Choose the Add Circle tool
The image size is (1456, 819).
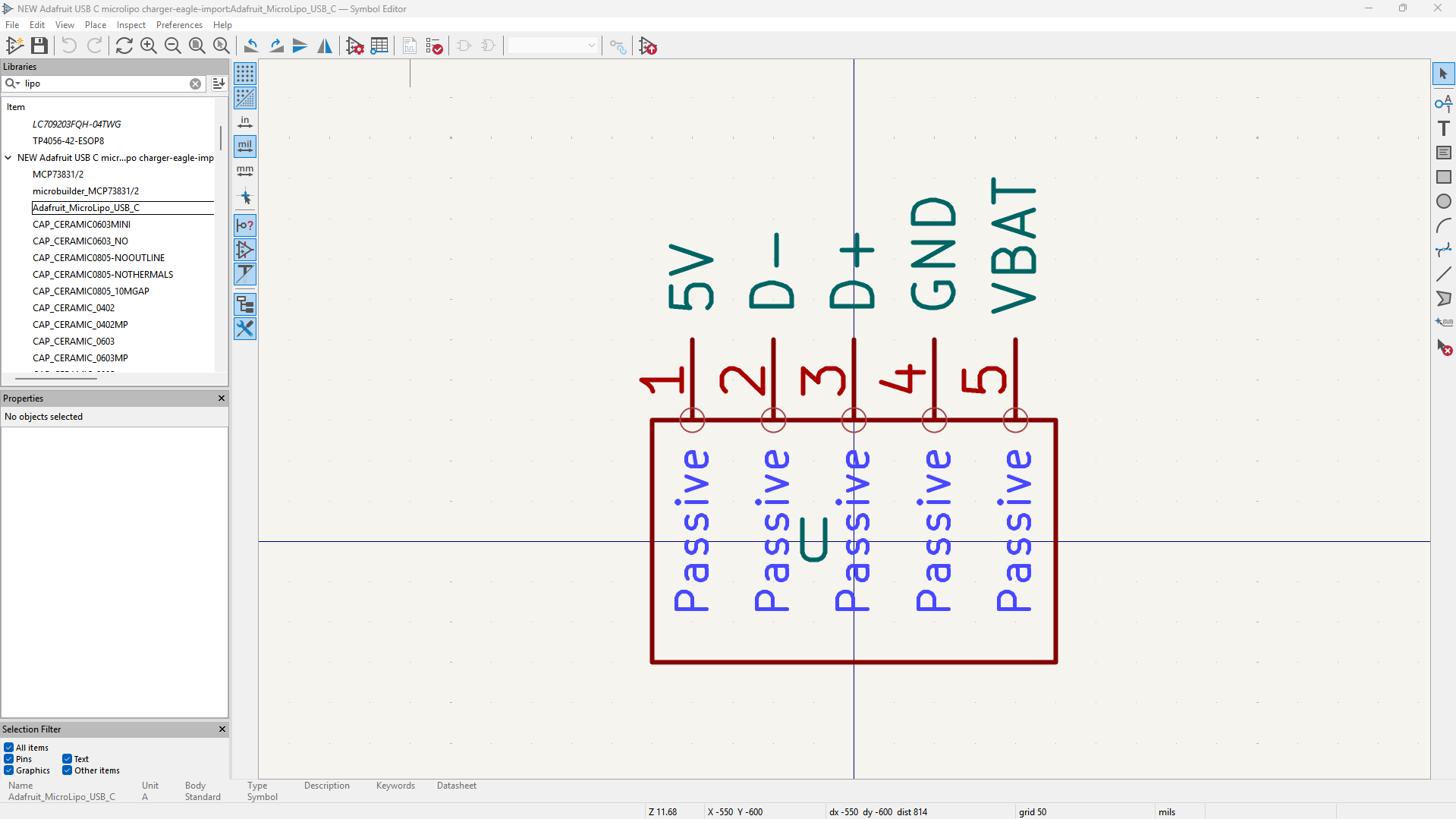point(1443,201)
